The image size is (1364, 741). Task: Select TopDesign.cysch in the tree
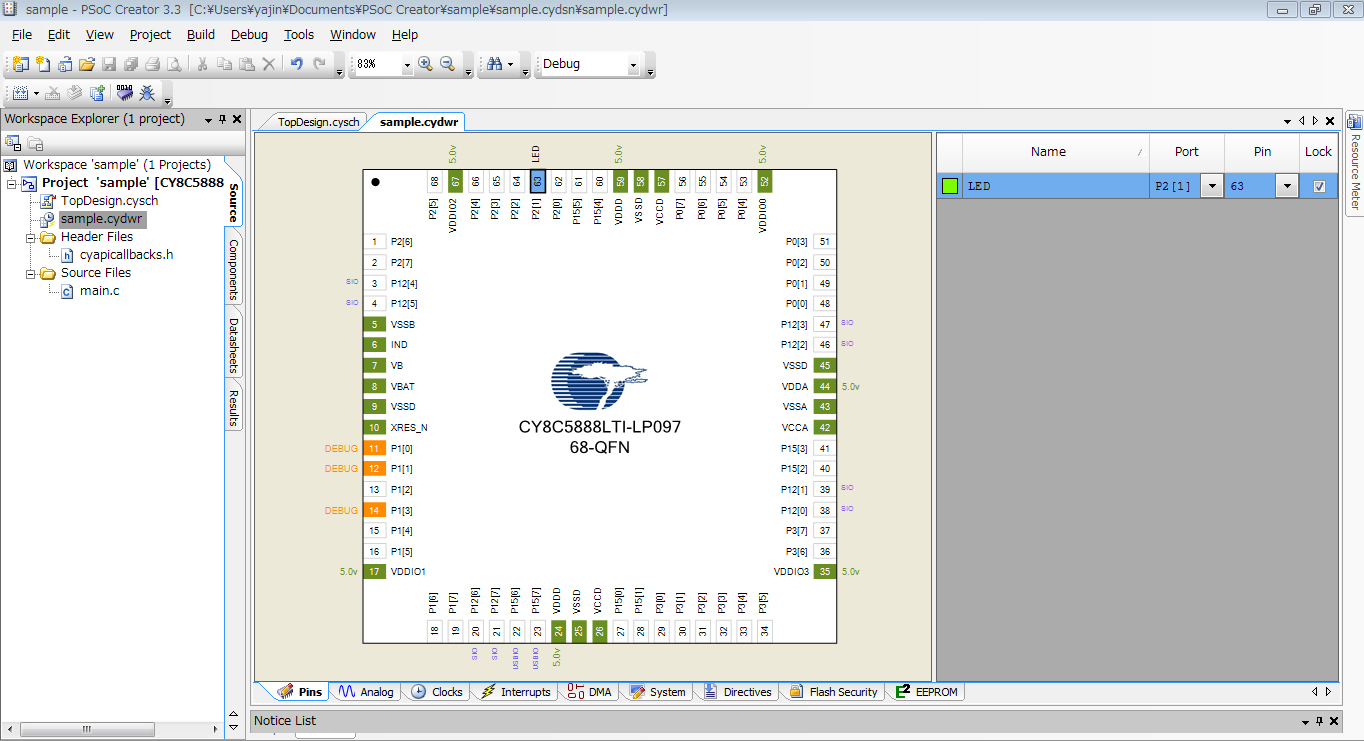click(x=109, y=201)
